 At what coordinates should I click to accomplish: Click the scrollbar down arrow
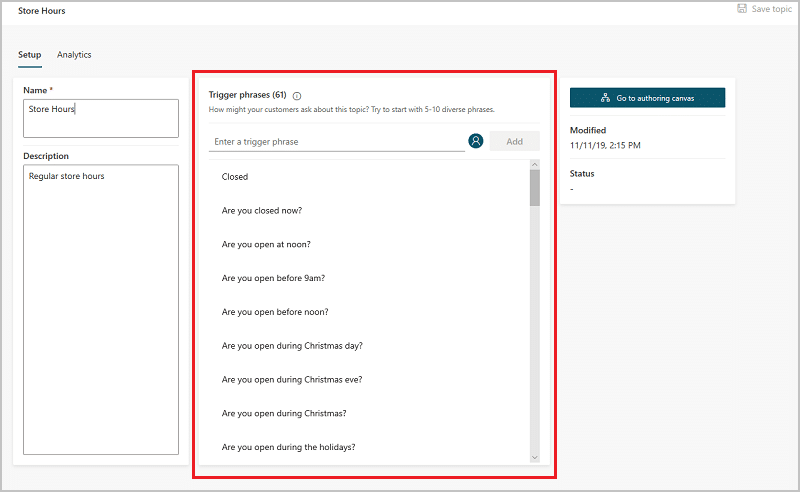pos(535,457)
